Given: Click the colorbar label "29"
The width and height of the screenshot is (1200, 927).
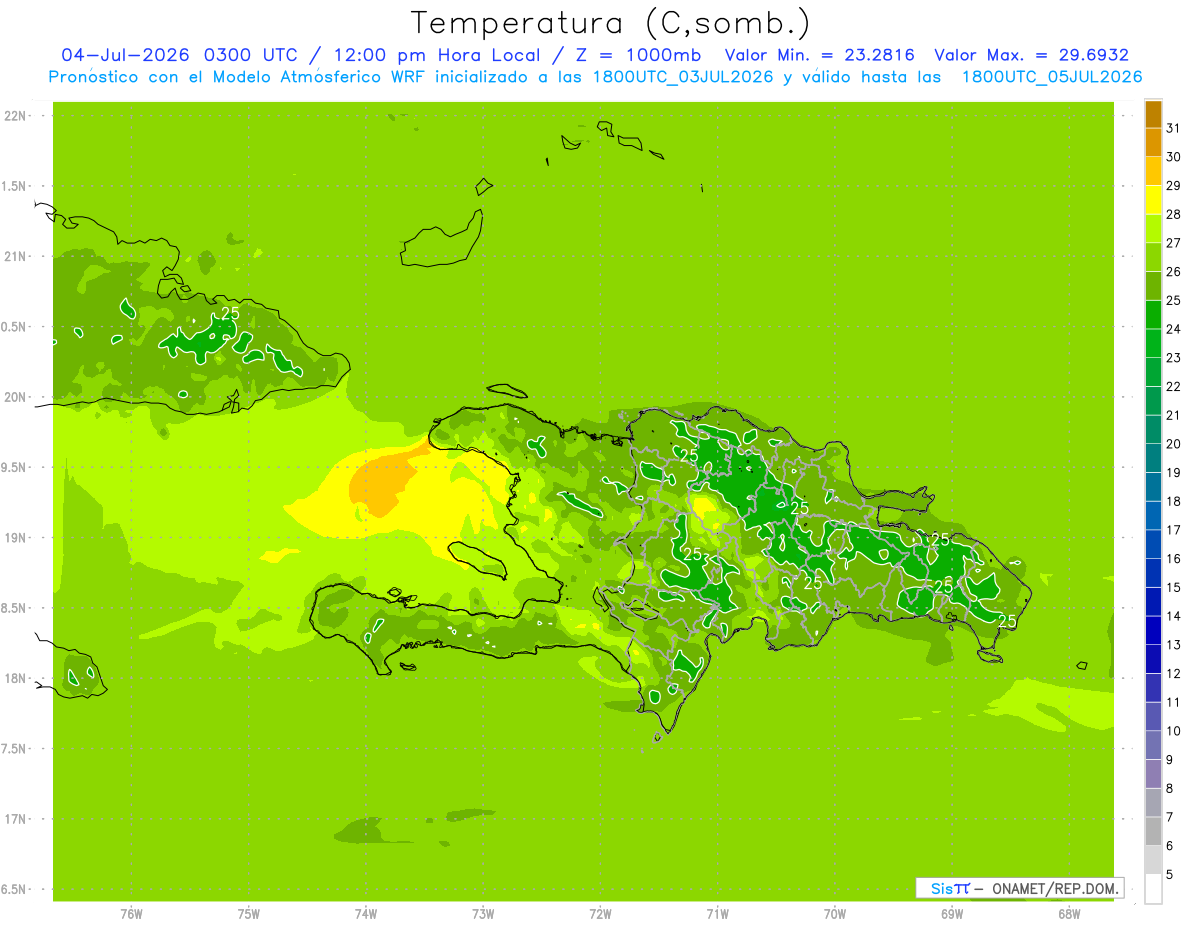Looking at the screenshot, I should click(x=1174, y=185).
